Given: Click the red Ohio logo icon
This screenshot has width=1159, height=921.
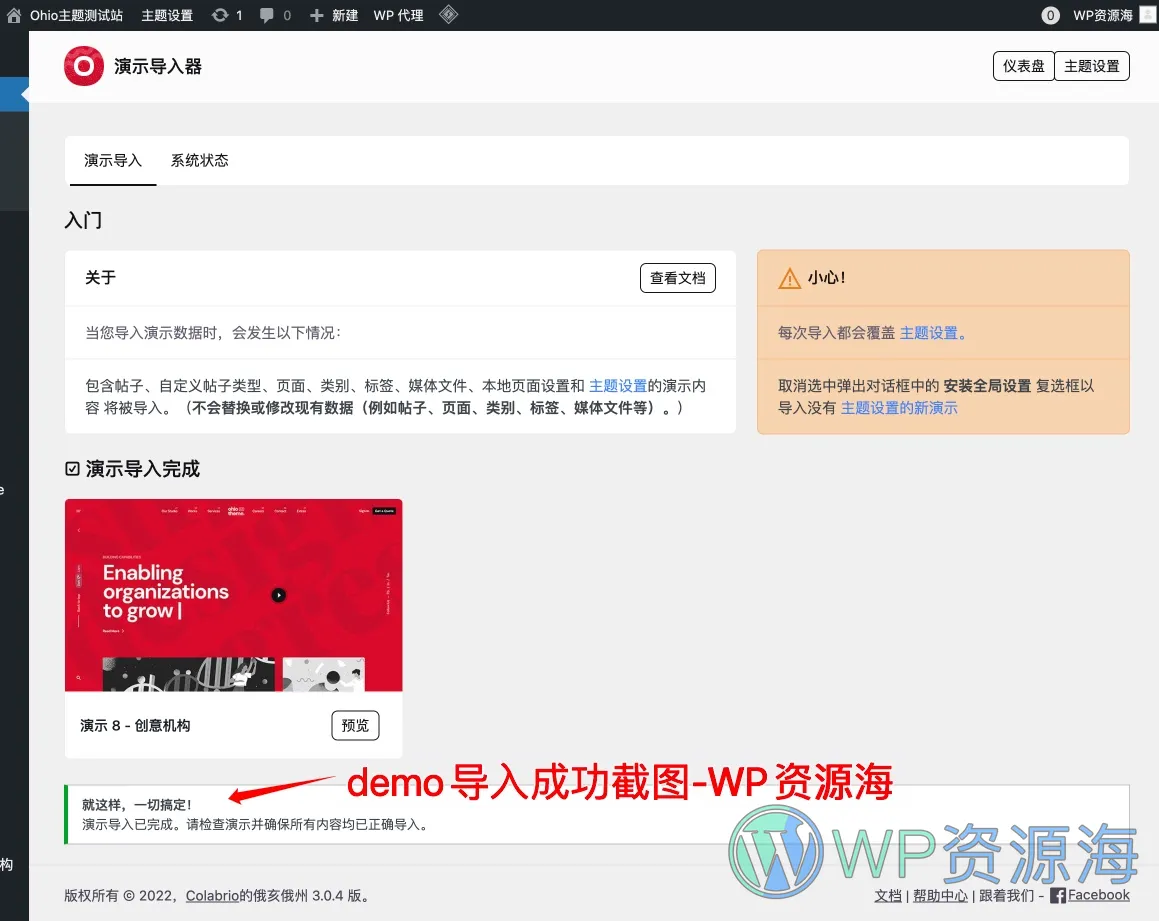Looking at the screenshot, I should point(84,67).
